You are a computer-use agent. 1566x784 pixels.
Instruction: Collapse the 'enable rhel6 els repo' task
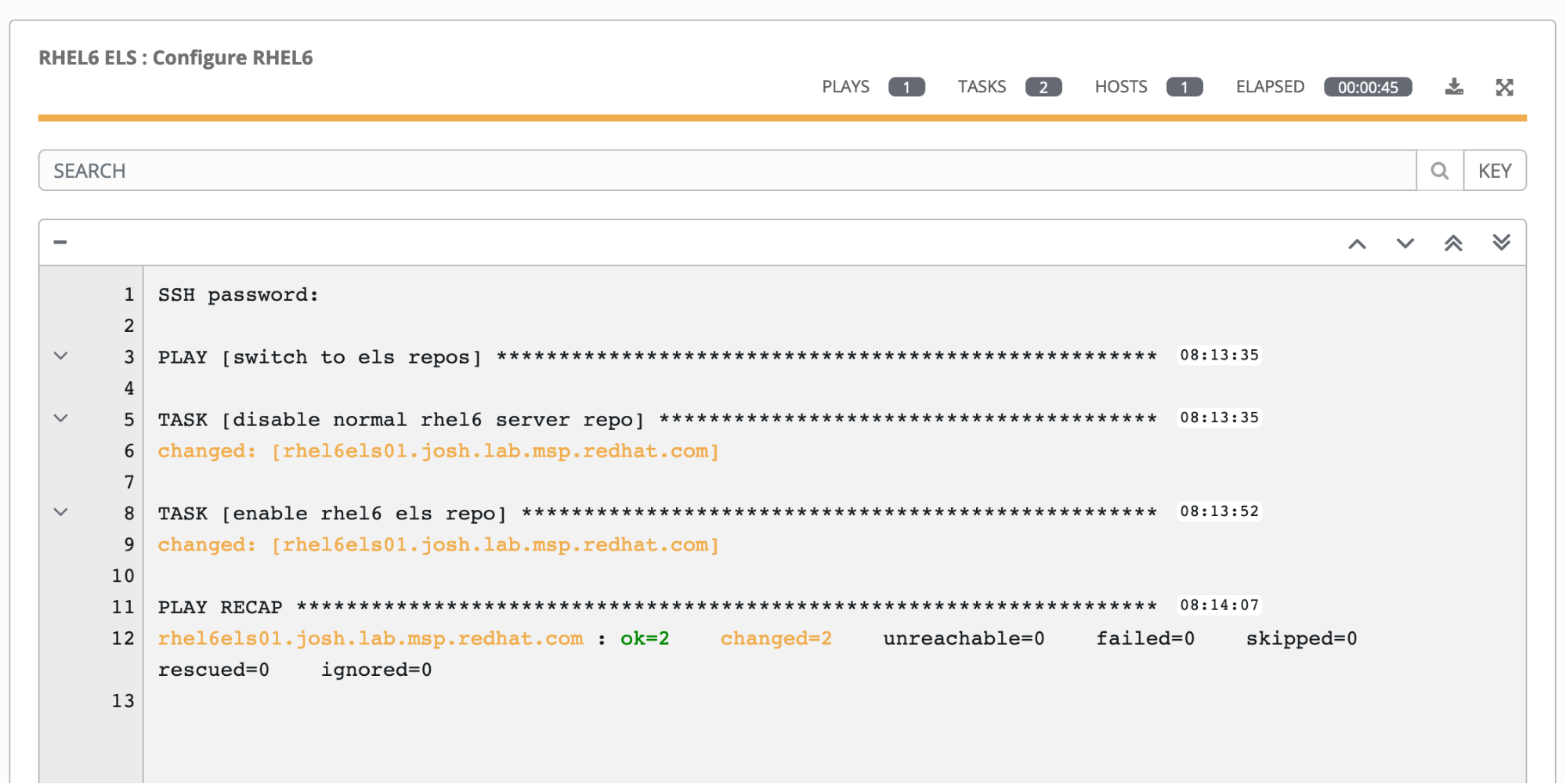pyautogui.click(x=60, y=513)
